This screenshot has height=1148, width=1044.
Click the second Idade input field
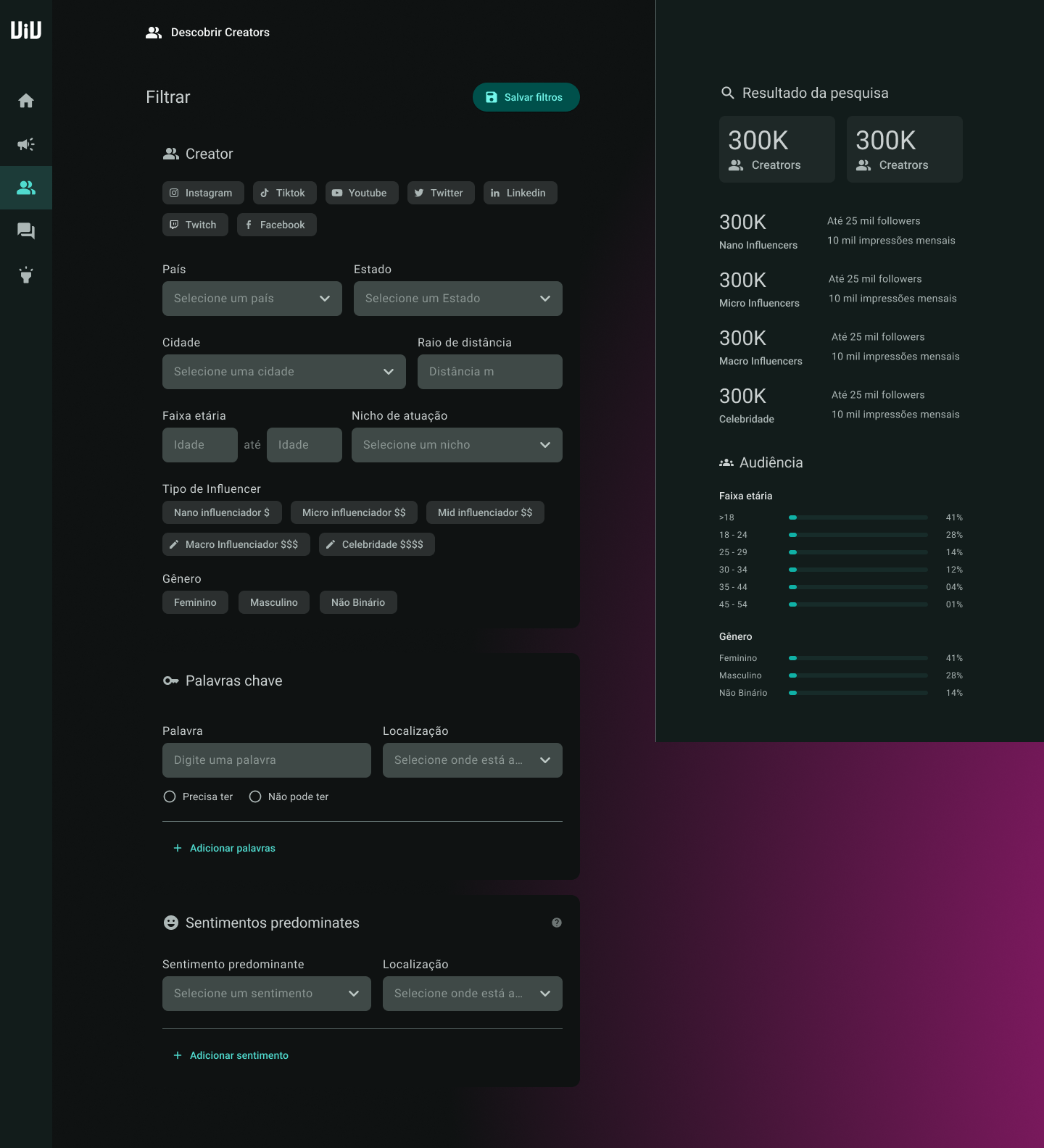coord(304,445)
